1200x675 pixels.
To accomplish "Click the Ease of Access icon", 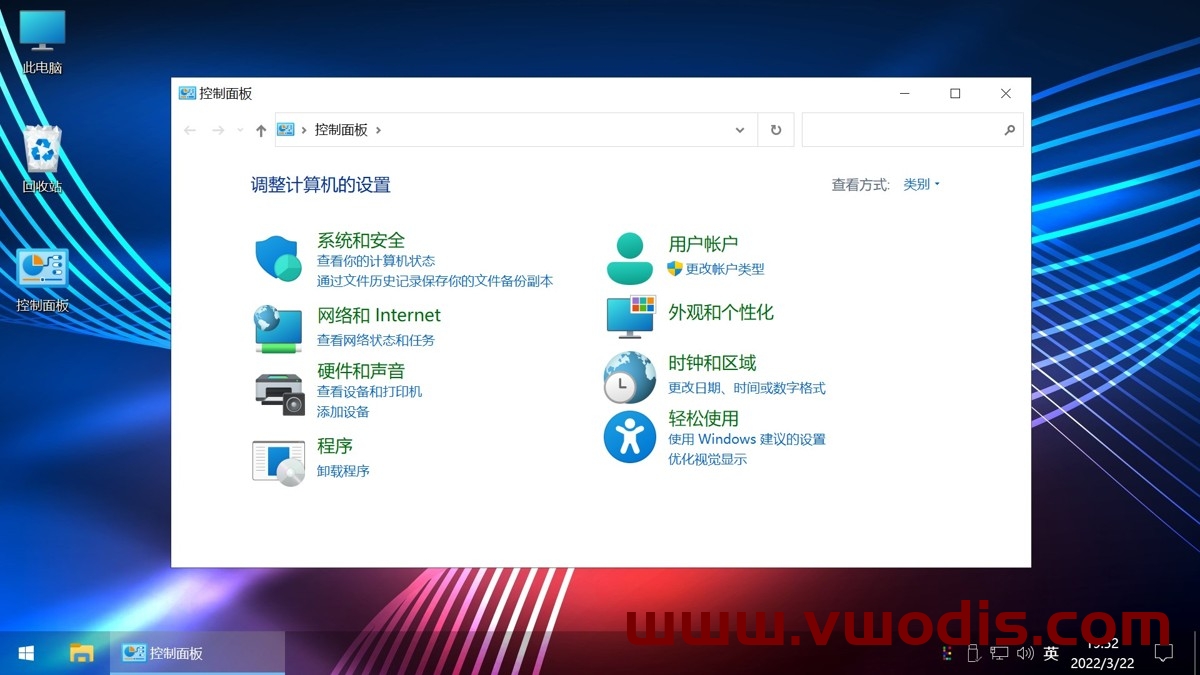I will coord(629,437).
